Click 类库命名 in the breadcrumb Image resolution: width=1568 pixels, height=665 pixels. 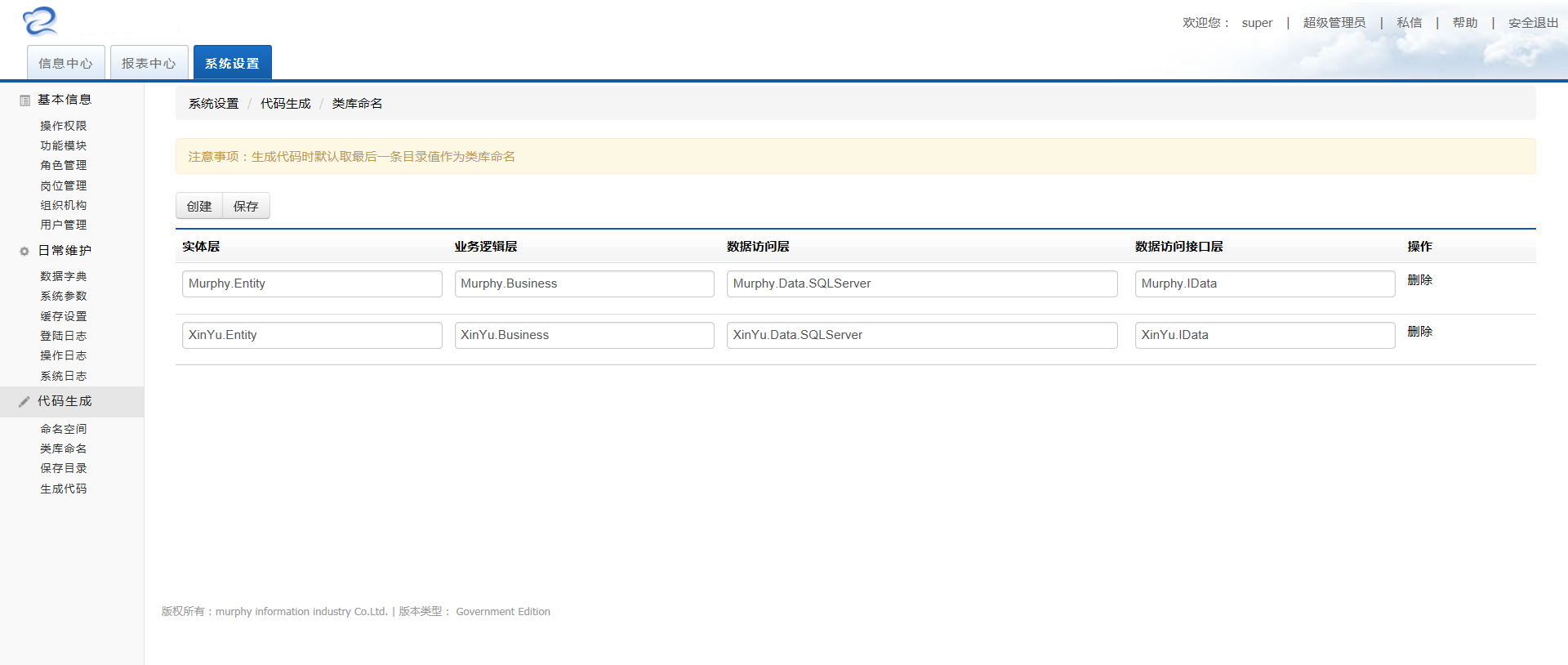[x=357, y=104]
